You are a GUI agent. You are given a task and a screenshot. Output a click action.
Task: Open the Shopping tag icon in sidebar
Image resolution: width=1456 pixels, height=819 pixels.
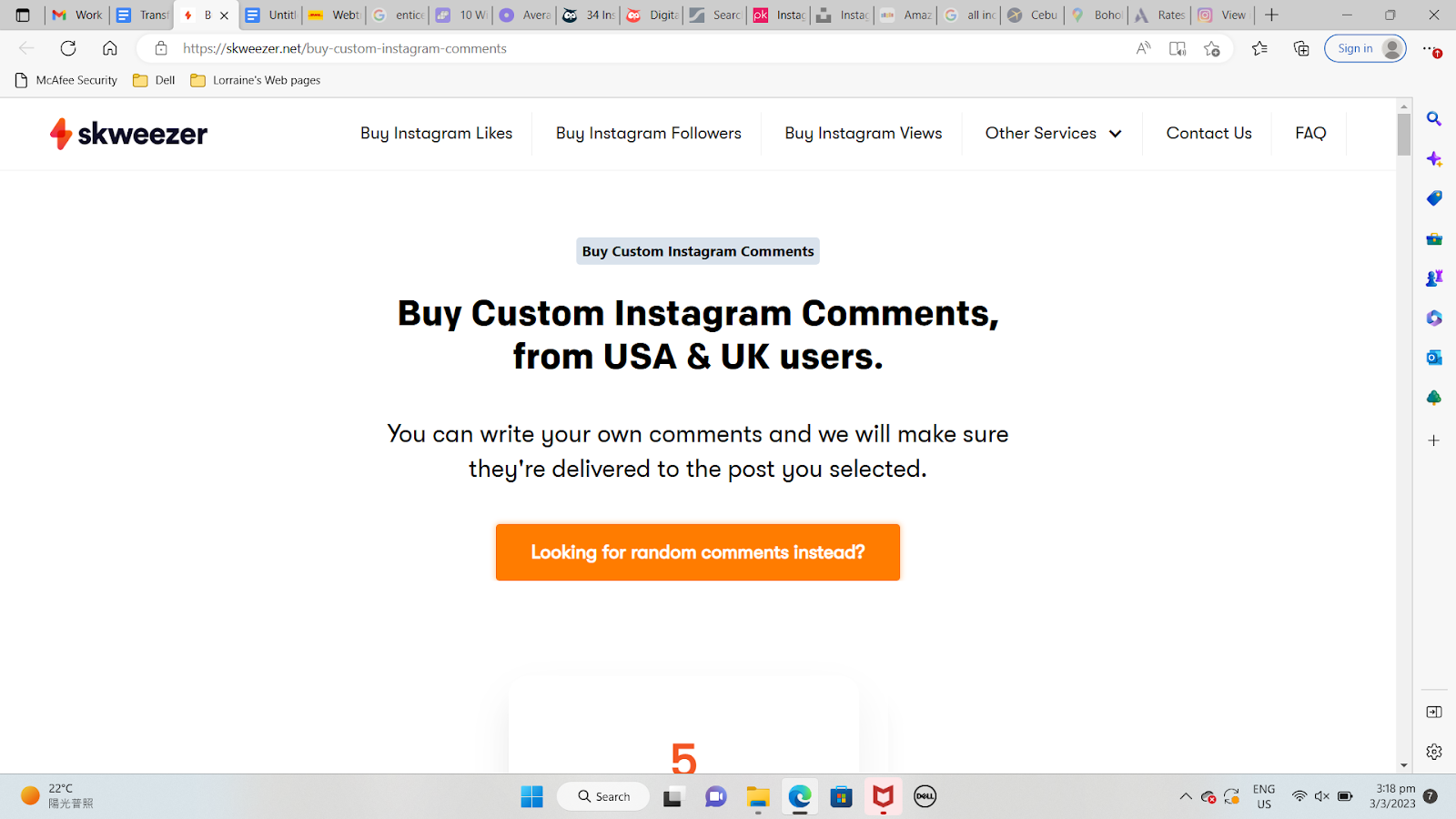(x=1434, y=198)
